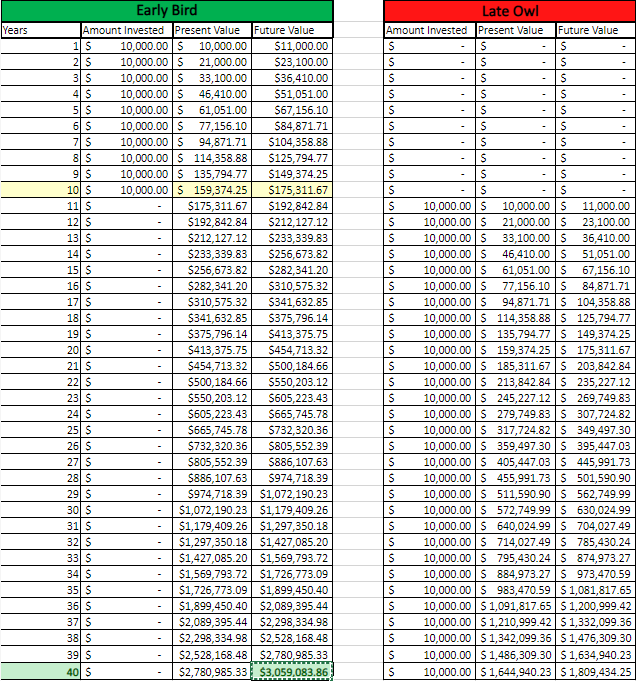Select the Late Owl header cell
The height and width of the screenshot is (681, 636).
click(x=510, y=11)
